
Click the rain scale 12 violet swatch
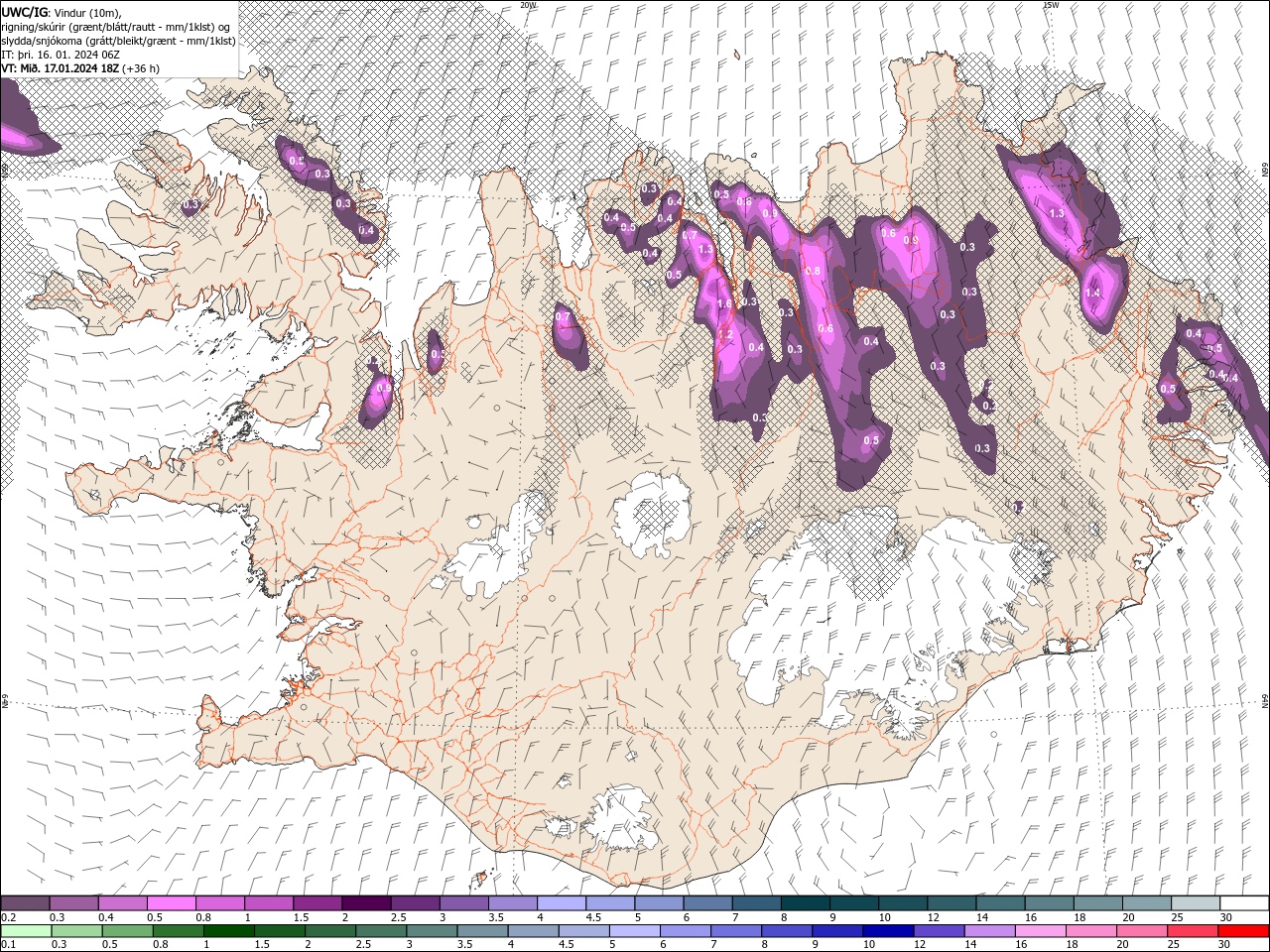pos(938,930)
